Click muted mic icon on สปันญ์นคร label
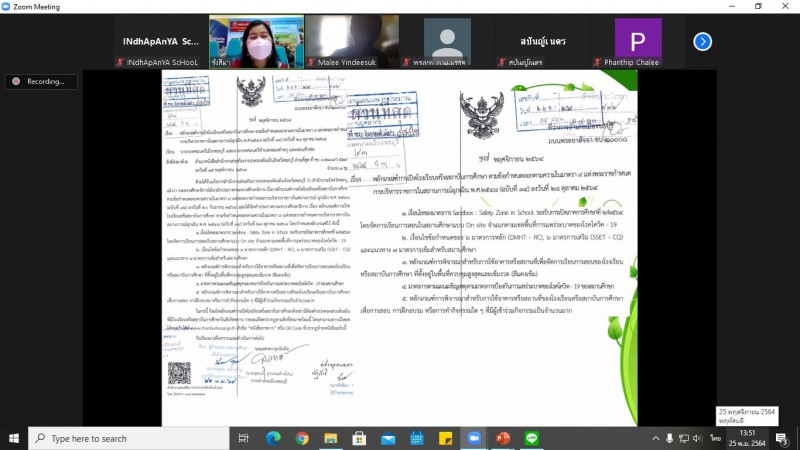The height and width of the screenshot is (450, 800). tap(502, 62)
